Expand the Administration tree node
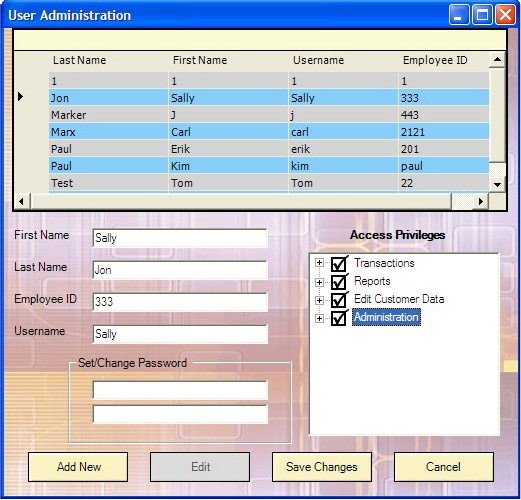The image size is (521, 500). (319, 319)
